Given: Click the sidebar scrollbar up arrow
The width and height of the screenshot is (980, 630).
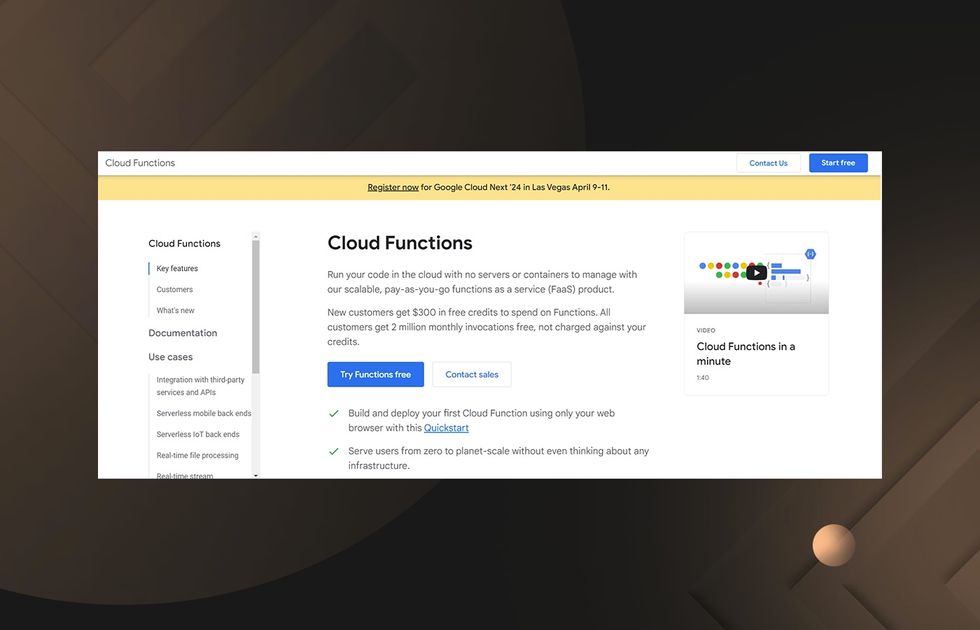Looking at the screenshot, I should [x=256, y=236].
